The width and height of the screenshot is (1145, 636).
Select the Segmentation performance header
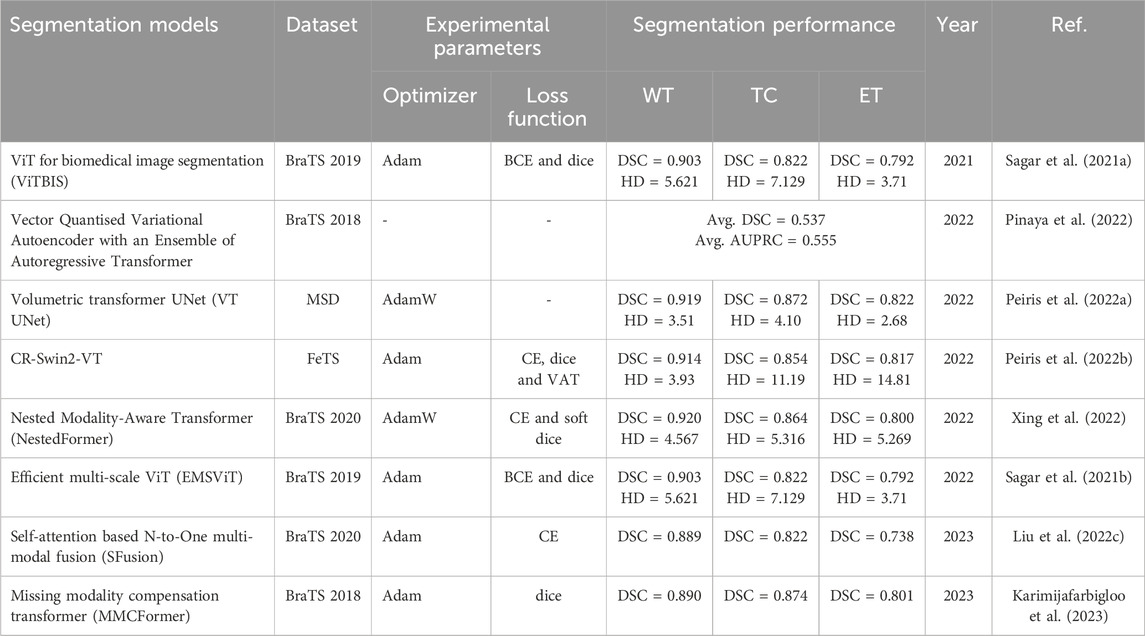(x=764, y=25)
